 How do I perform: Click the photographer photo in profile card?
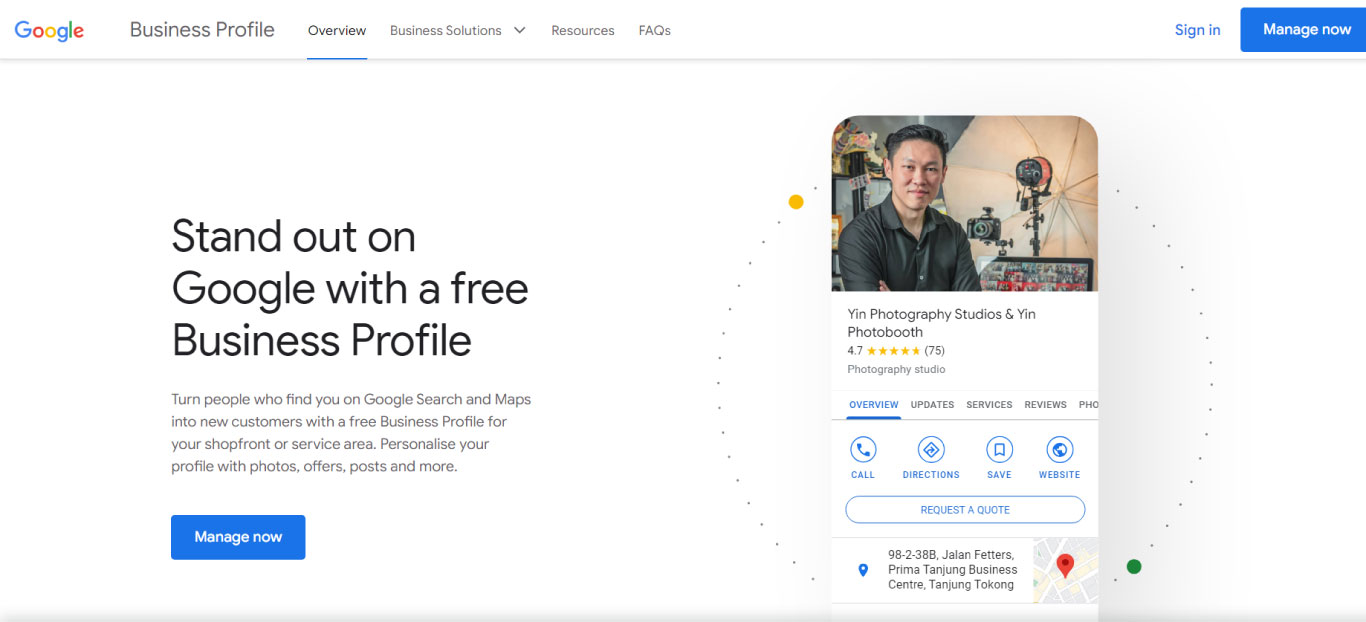click(x=965, y=203)
